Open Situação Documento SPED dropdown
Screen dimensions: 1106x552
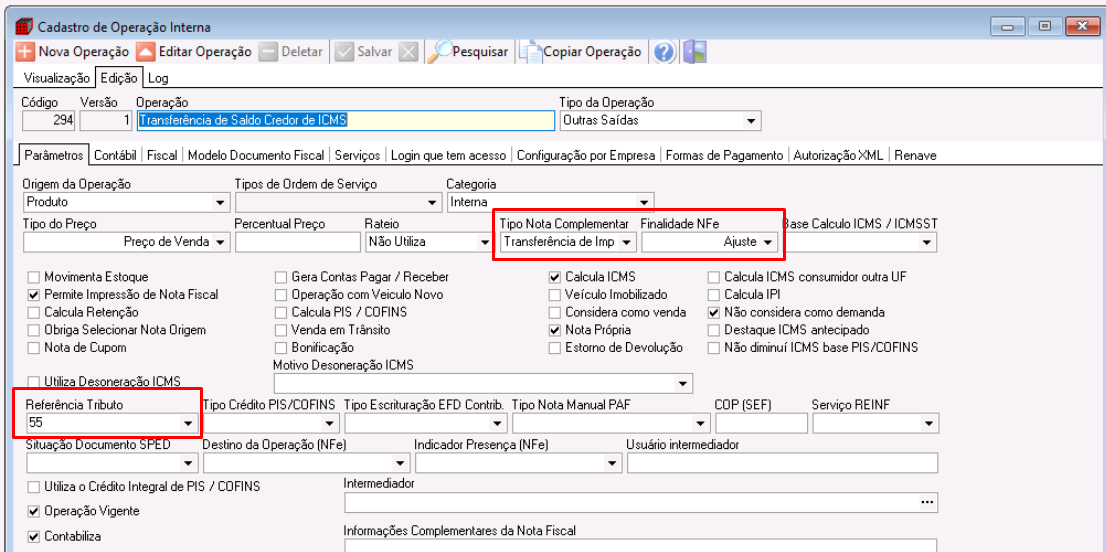(188, 463)
